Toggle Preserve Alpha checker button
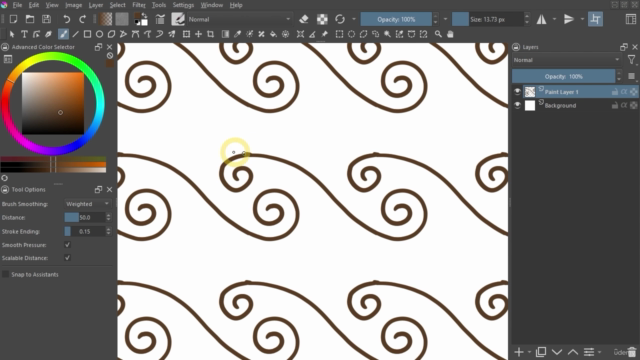640x360 pixels. (322, 19)
